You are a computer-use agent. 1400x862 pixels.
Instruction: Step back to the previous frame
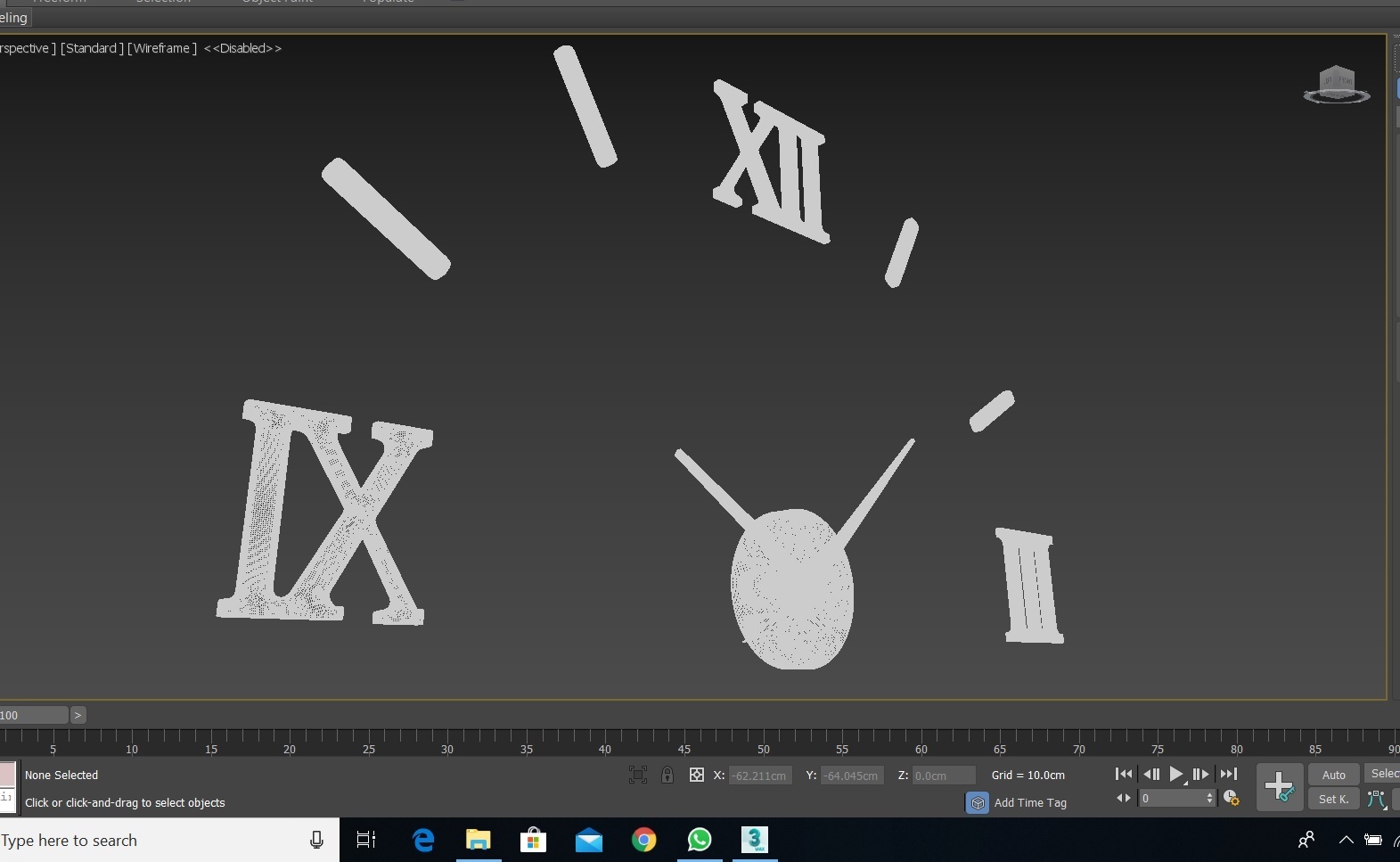point(1150,774)
